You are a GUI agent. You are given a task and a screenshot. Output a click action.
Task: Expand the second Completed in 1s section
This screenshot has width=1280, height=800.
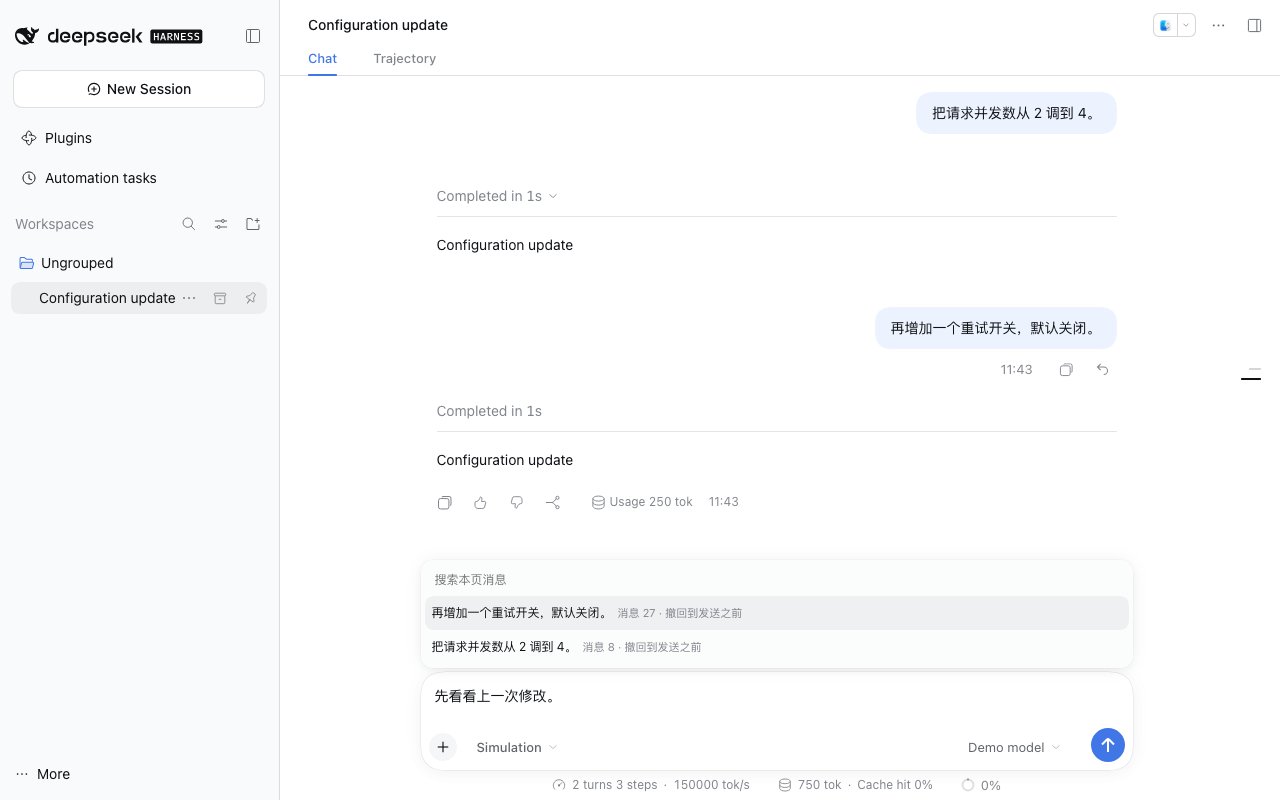point(489,411)
